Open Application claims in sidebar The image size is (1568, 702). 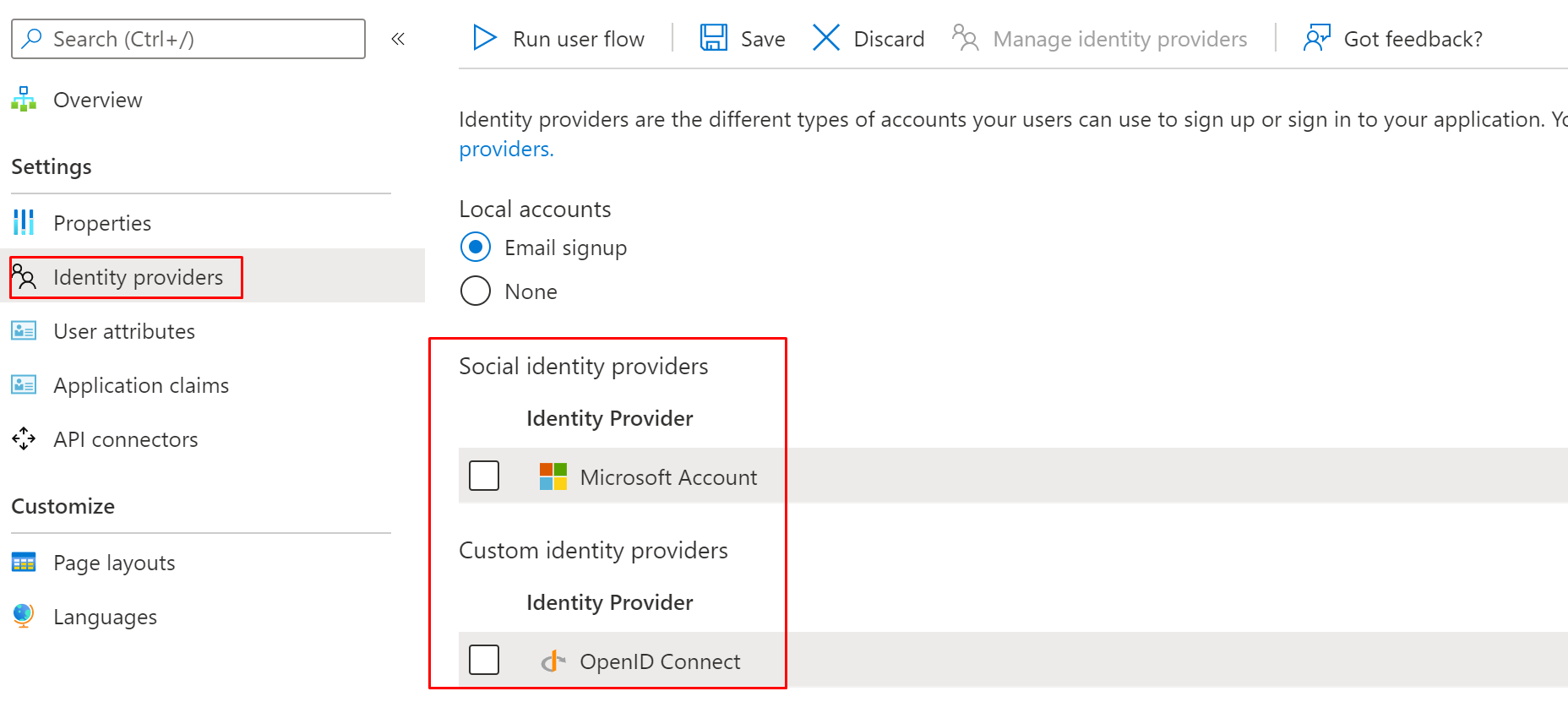tap(141, 385)
